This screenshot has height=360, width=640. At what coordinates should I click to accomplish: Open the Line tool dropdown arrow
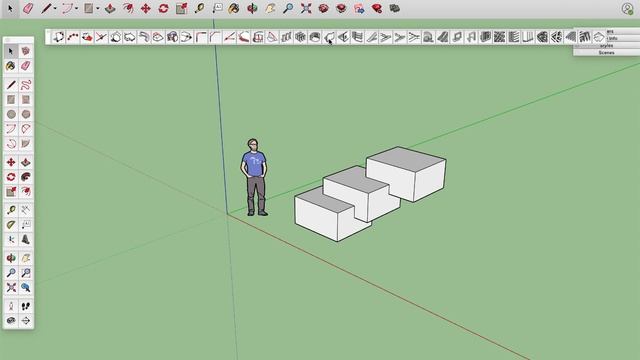coord(55,9)
